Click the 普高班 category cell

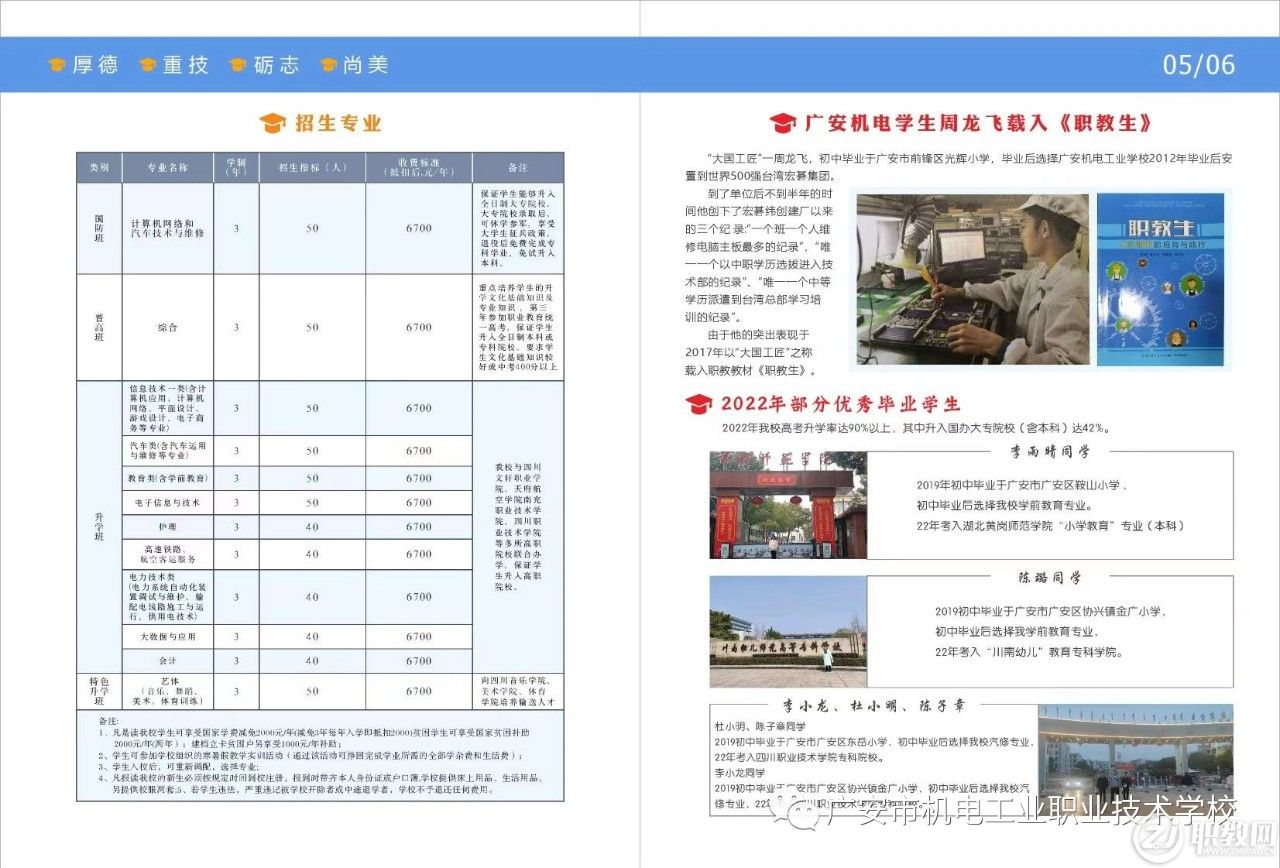point(99,327)
